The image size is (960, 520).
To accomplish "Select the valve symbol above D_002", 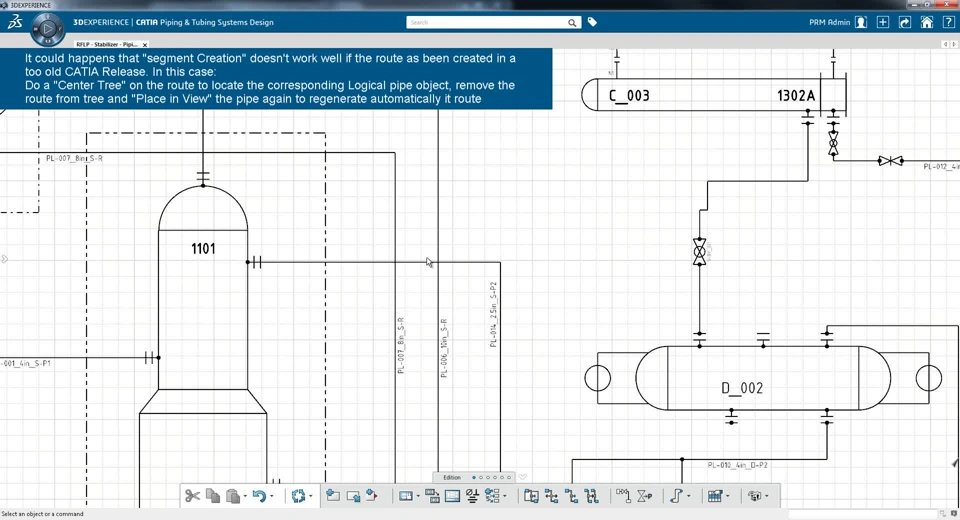I will point(699,252).
